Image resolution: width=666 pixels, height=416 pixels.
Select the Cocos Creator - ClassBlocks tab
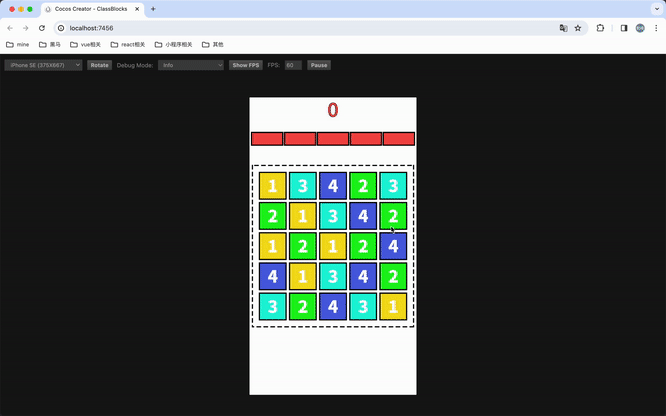point(91,9)
